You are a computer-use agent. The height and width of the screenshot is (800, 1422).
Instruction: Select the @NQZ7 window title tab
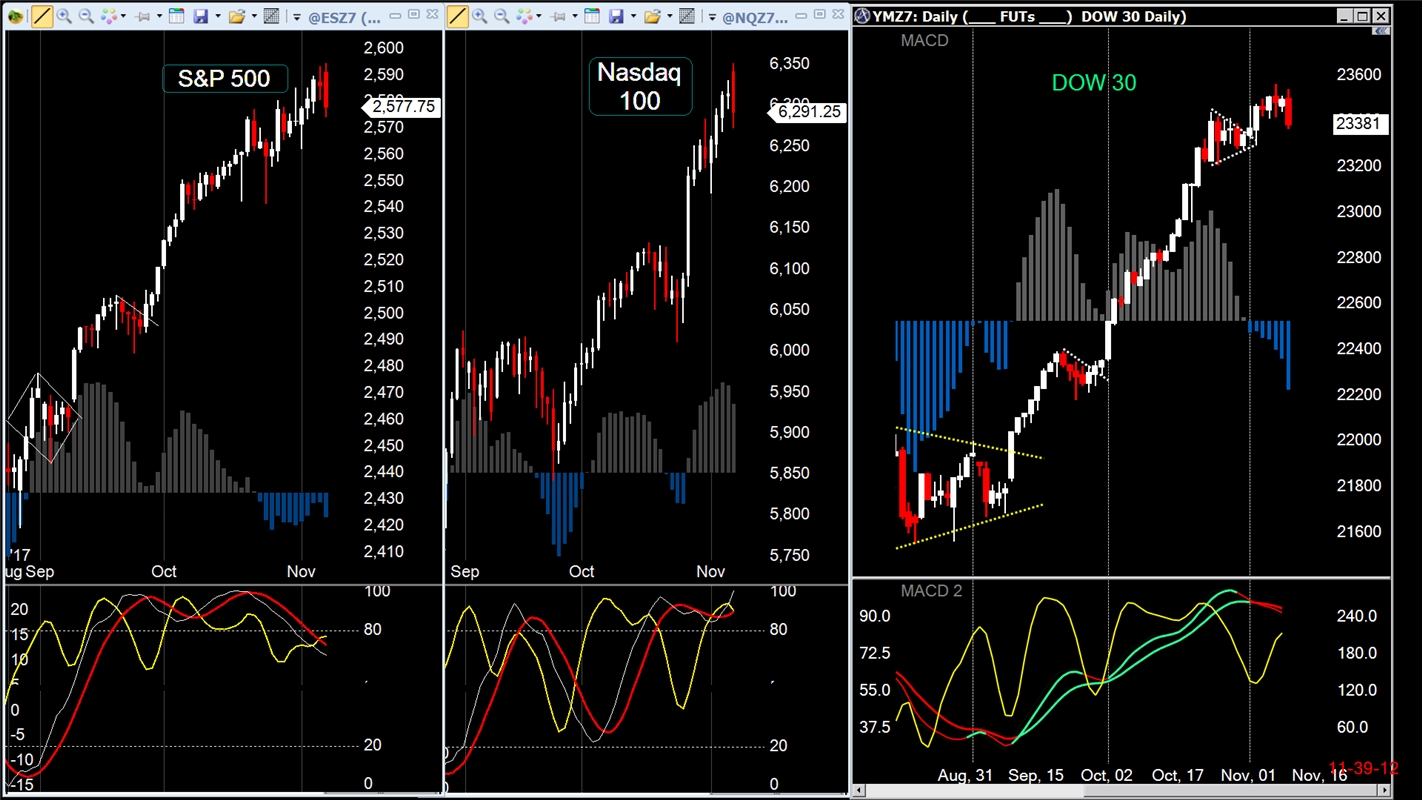click(x=755, y=17)
